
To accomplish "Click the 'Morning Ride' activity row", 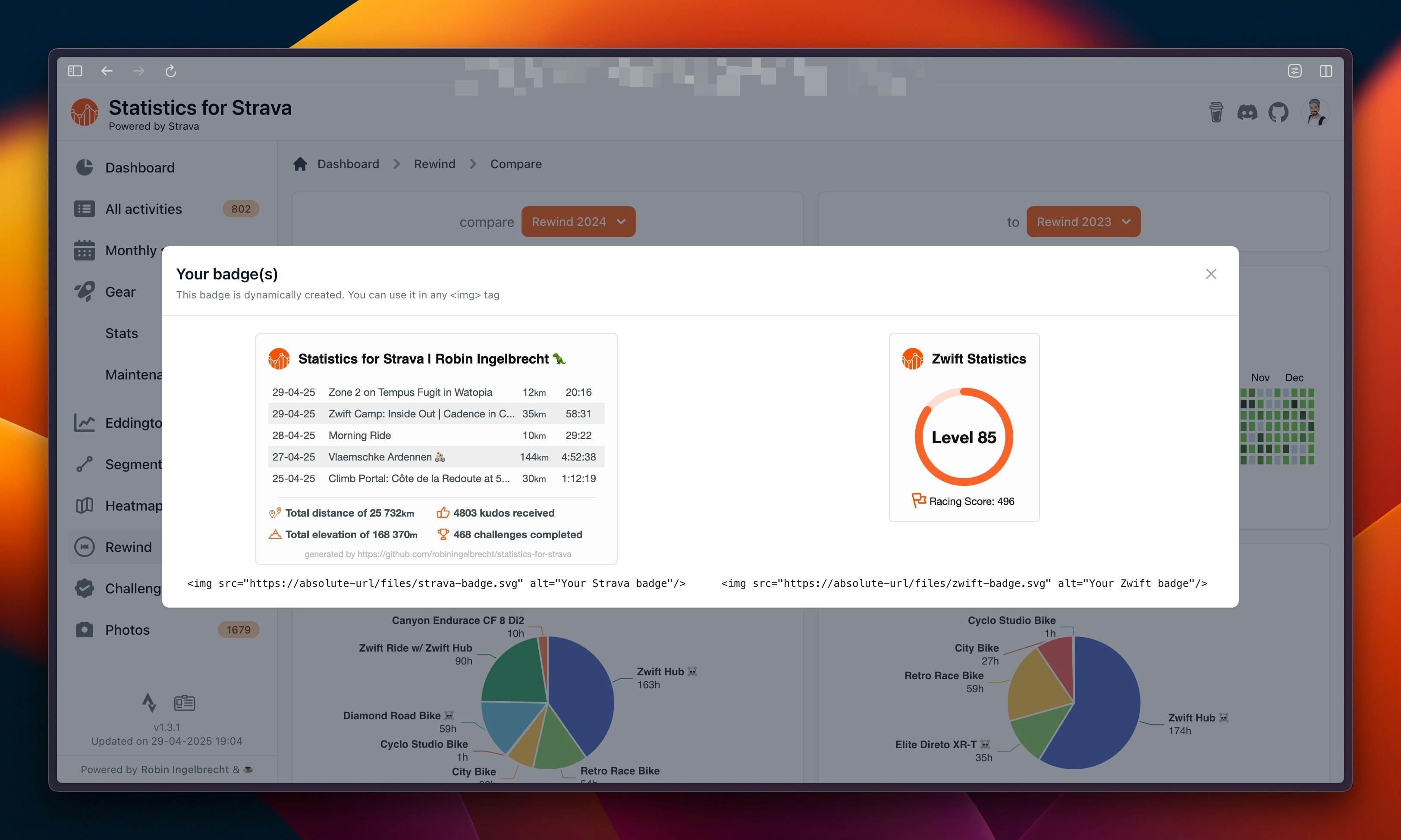I will point(437,435).
